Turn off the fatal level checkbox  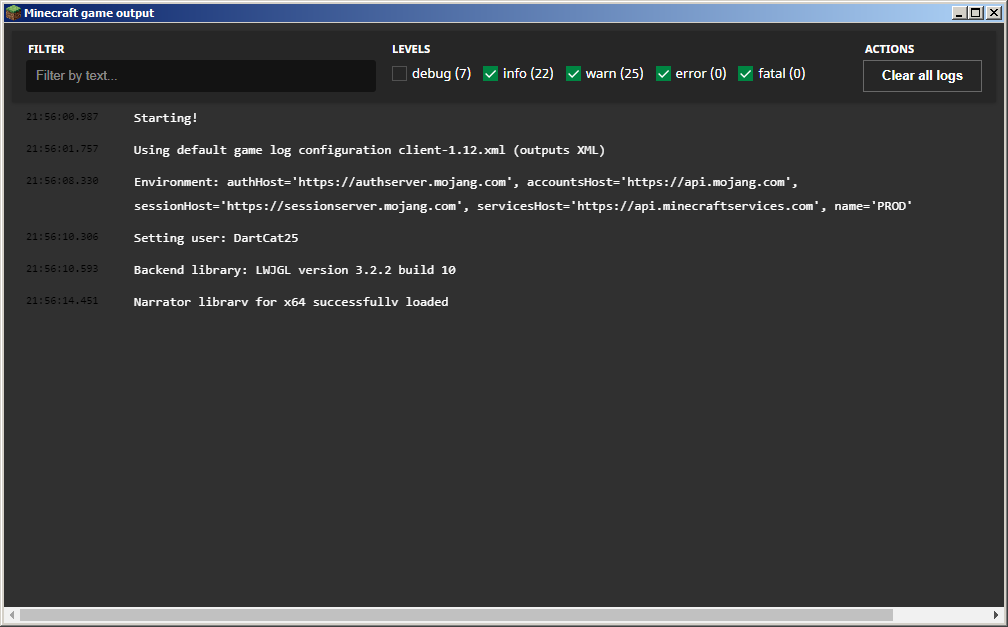(x=746, y=74)
